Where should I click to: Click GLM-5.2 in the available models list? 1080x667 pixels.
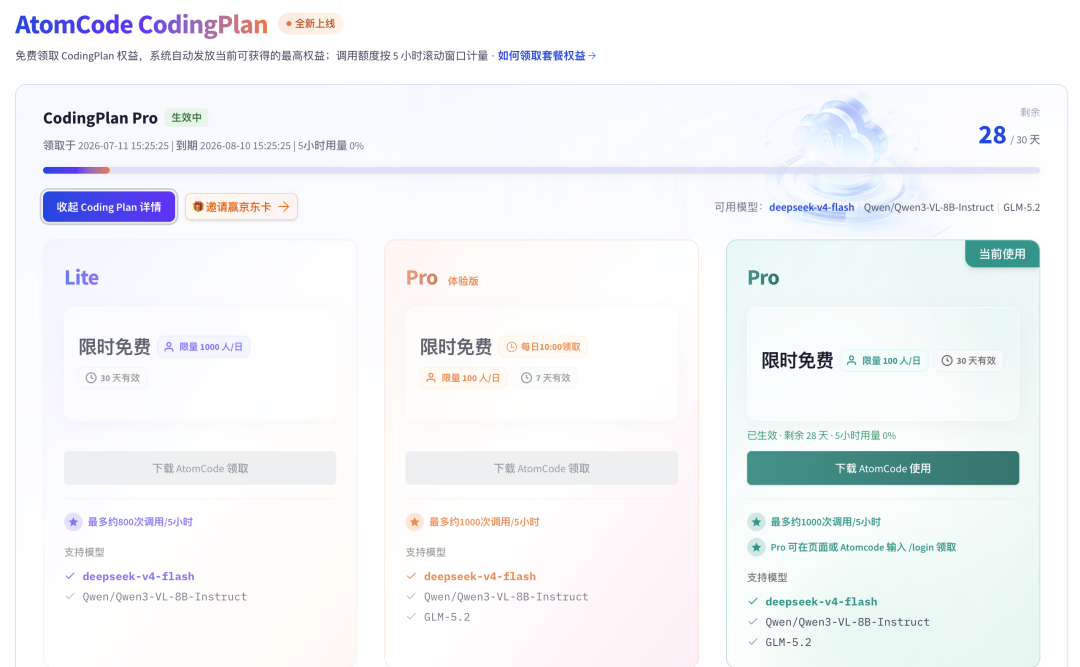[x=1021, y=207]
